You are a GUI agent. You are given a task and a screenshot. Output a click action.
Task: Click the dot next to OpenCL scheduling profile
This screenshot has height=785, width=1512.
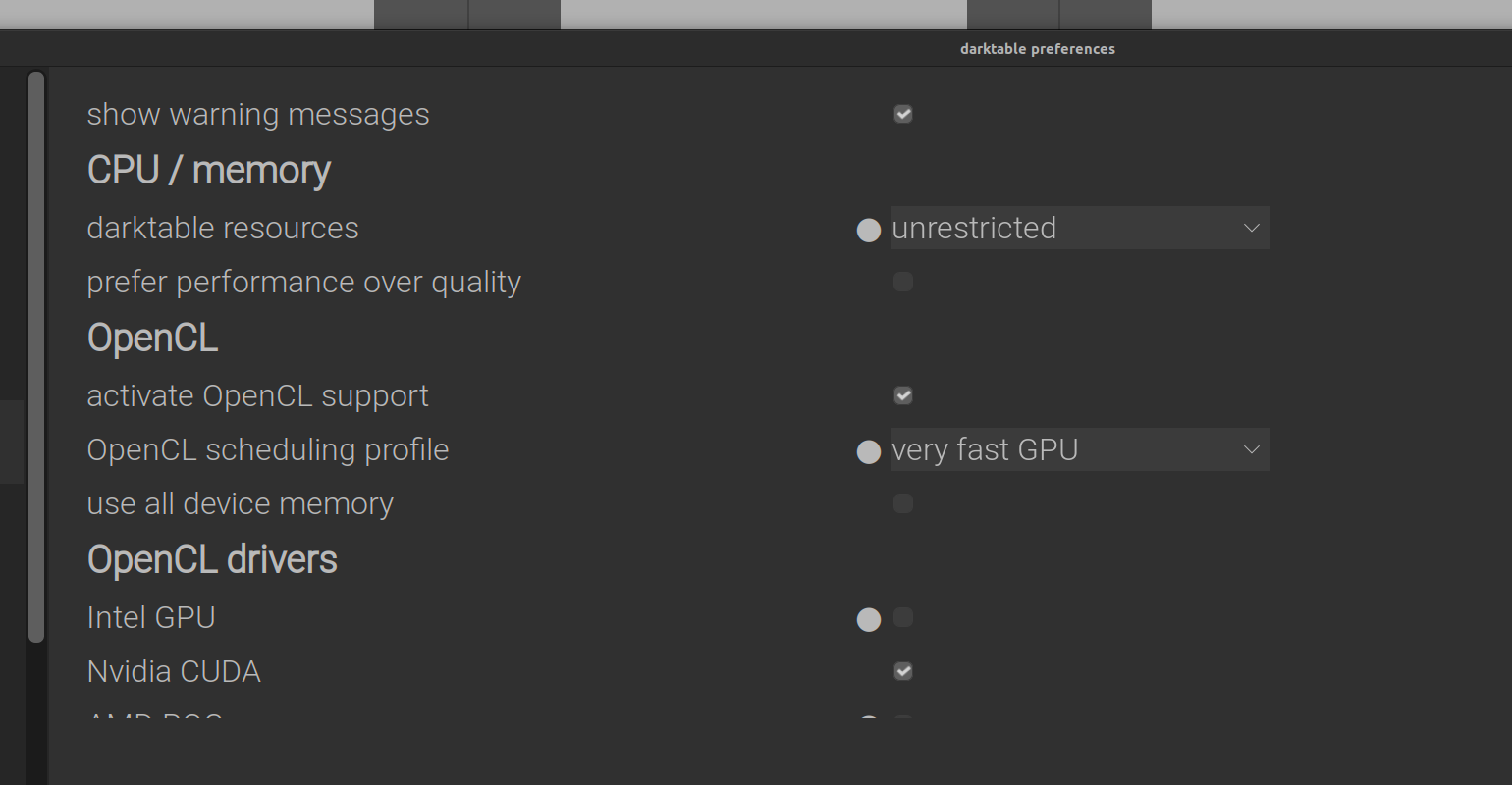[868, 451]
